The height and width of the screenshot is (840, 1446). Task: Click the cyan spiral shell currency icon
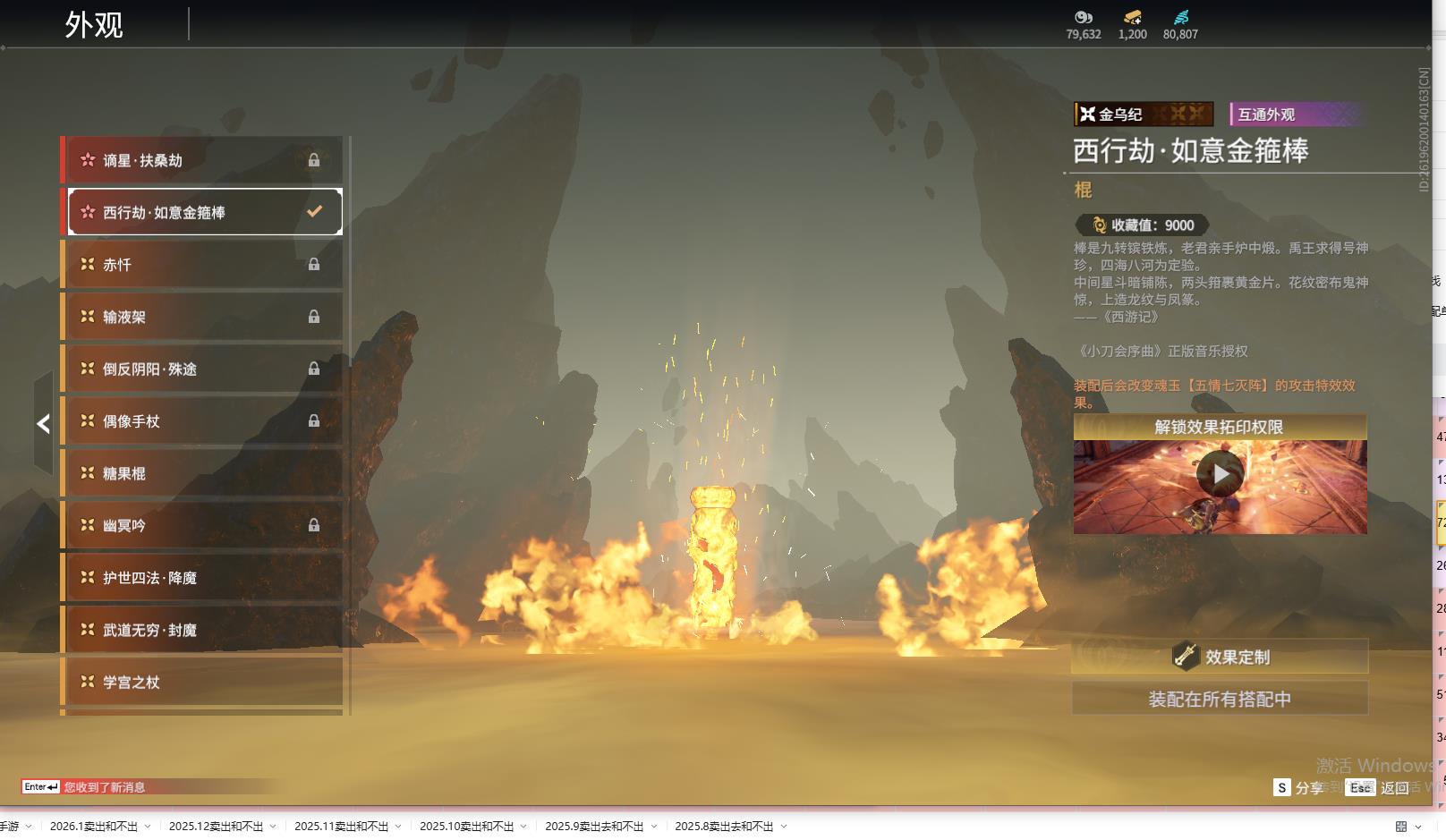point(1180,17)
